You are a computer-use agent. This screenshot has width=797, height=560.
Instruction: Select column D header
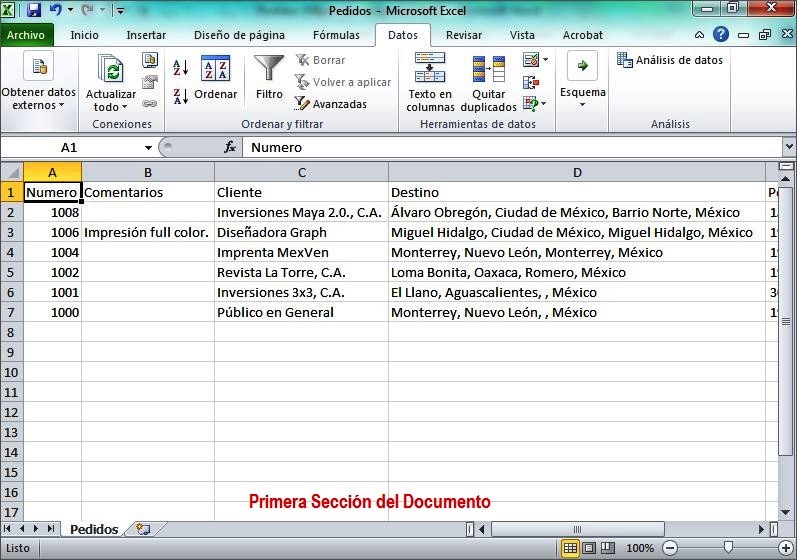pos(577,172)
